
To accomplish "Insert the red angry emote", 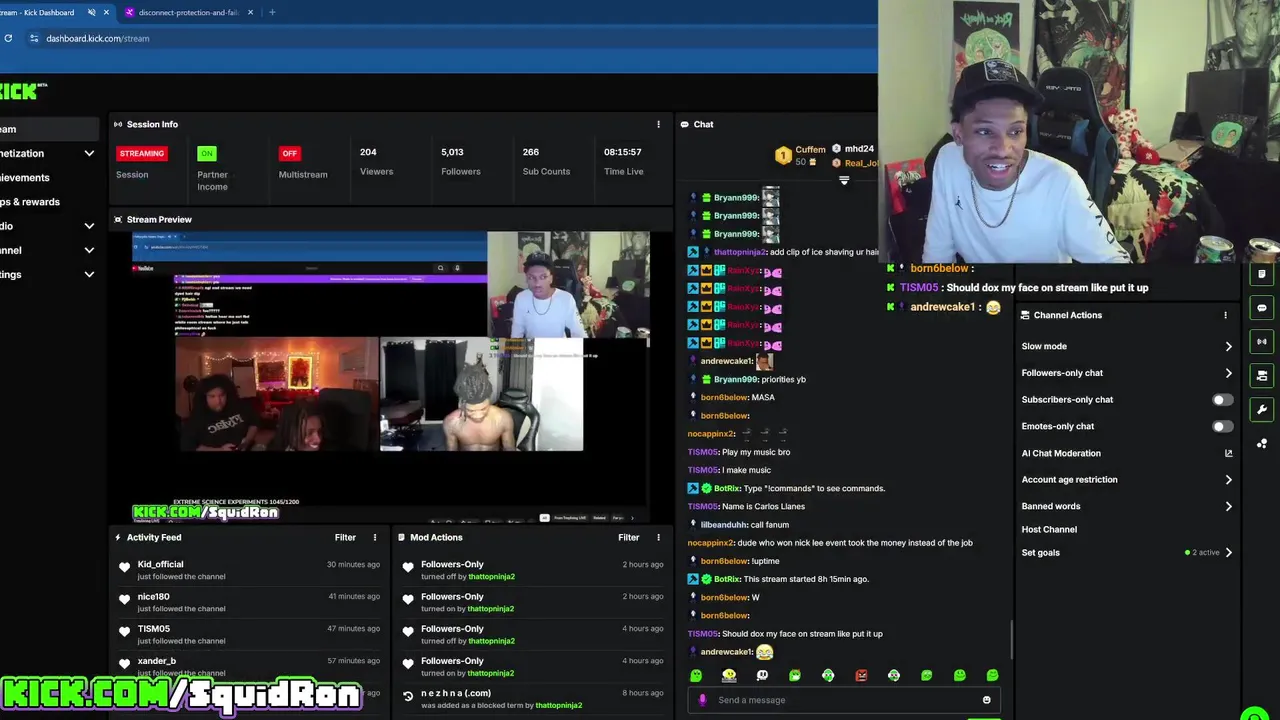I will tap(861, 676).
